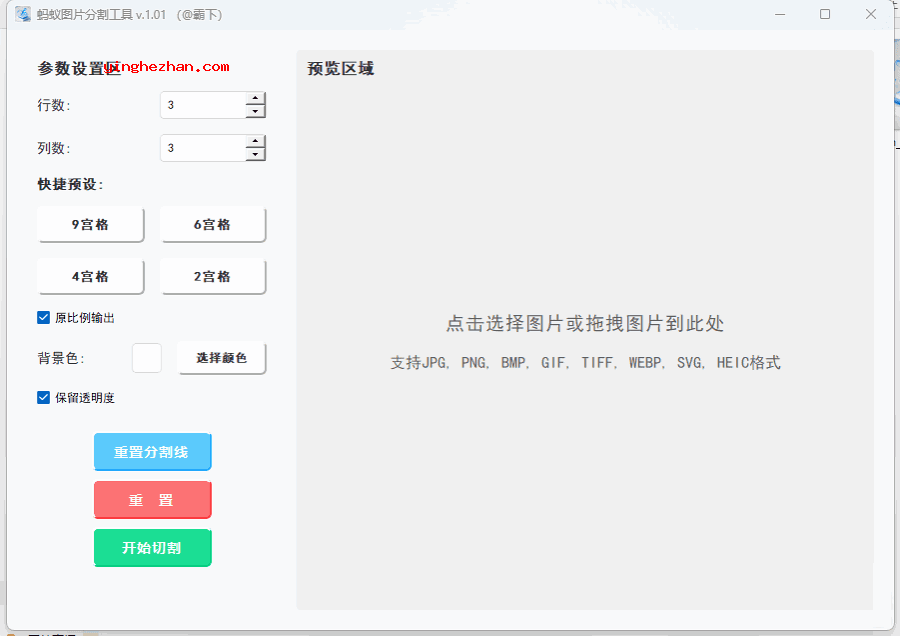Decrease 列数 (columns) with down arrow
The height and width of the screenshot is (636, 900).
coord(256,153)
